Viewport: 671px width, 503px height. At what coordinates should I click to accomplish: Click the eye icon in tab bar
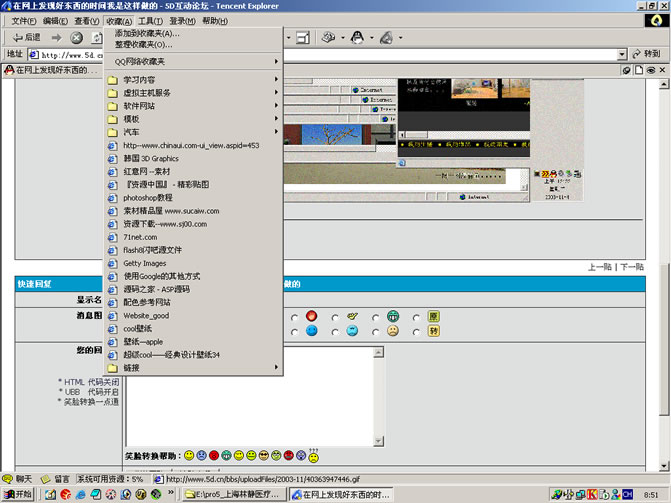(650, 70)
